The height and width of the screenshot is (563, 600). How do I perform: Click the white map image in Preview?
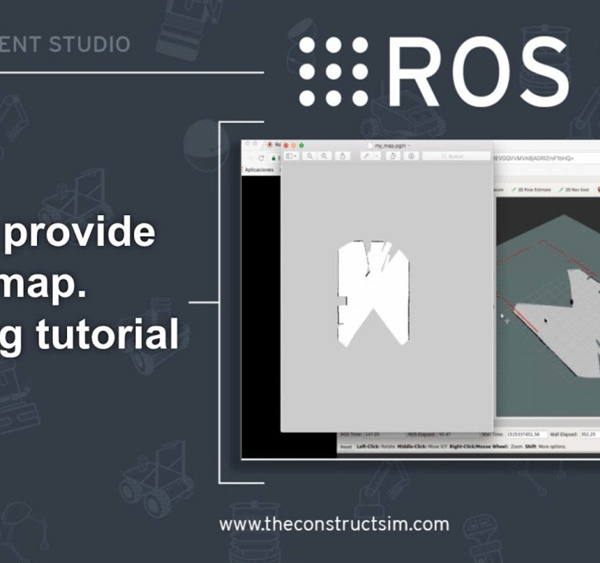click(374, 294)
